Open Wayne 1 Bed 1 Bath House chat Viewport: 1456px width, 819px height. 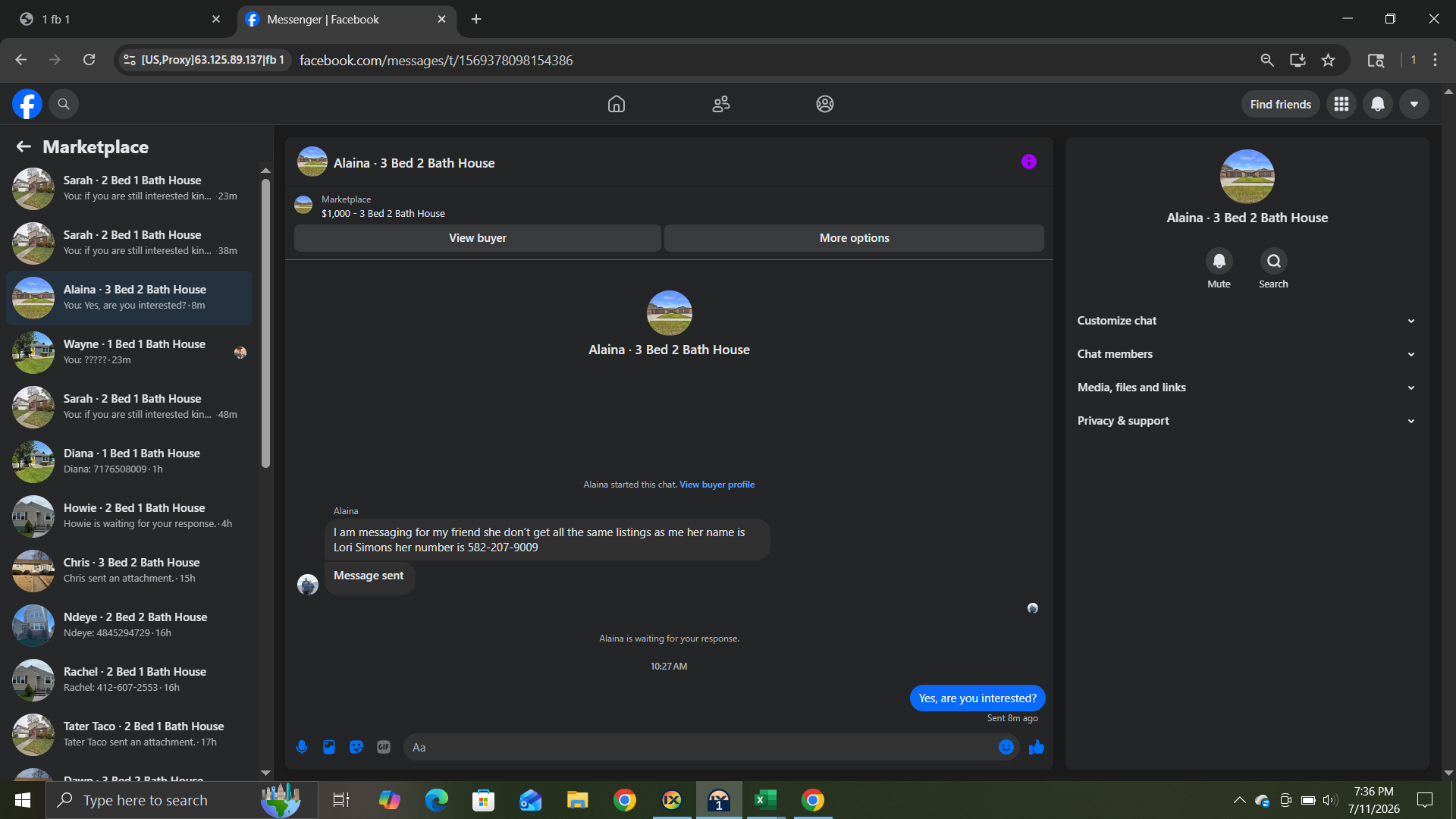pyautogui.click(x=129, y=352)
